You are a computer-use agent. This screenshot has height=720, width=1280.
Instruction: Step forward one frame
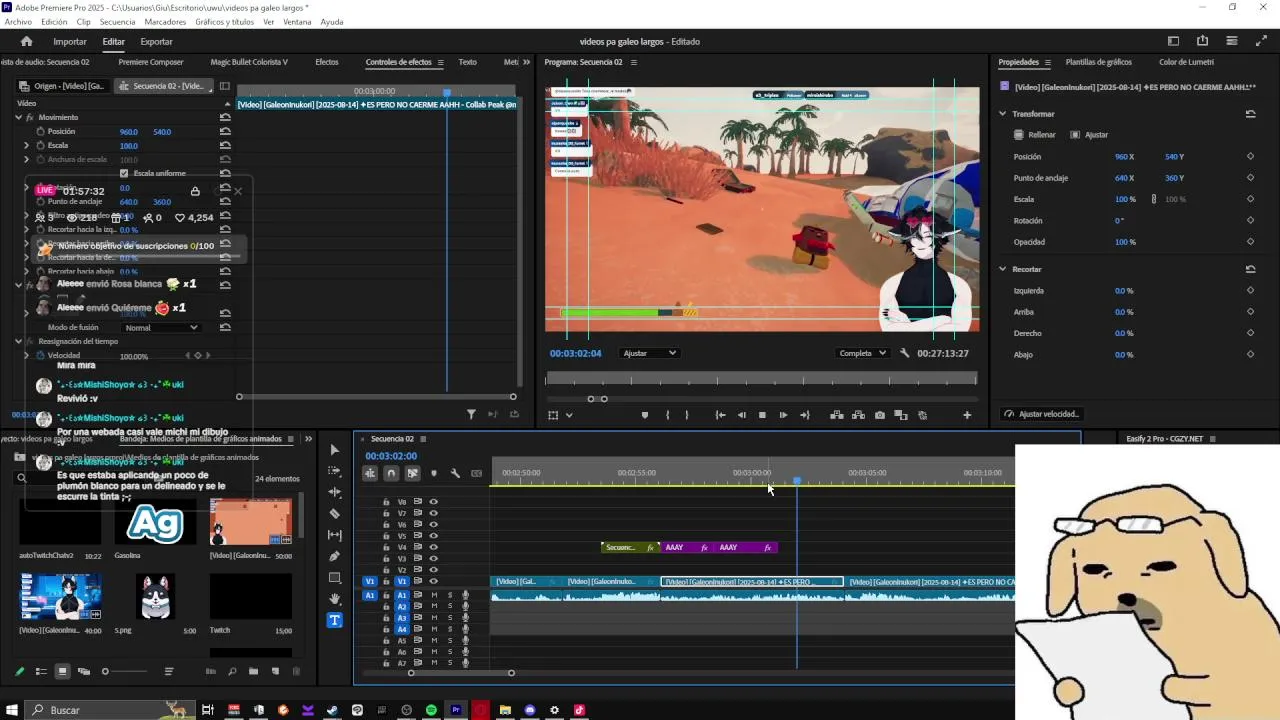coord(783,415)
